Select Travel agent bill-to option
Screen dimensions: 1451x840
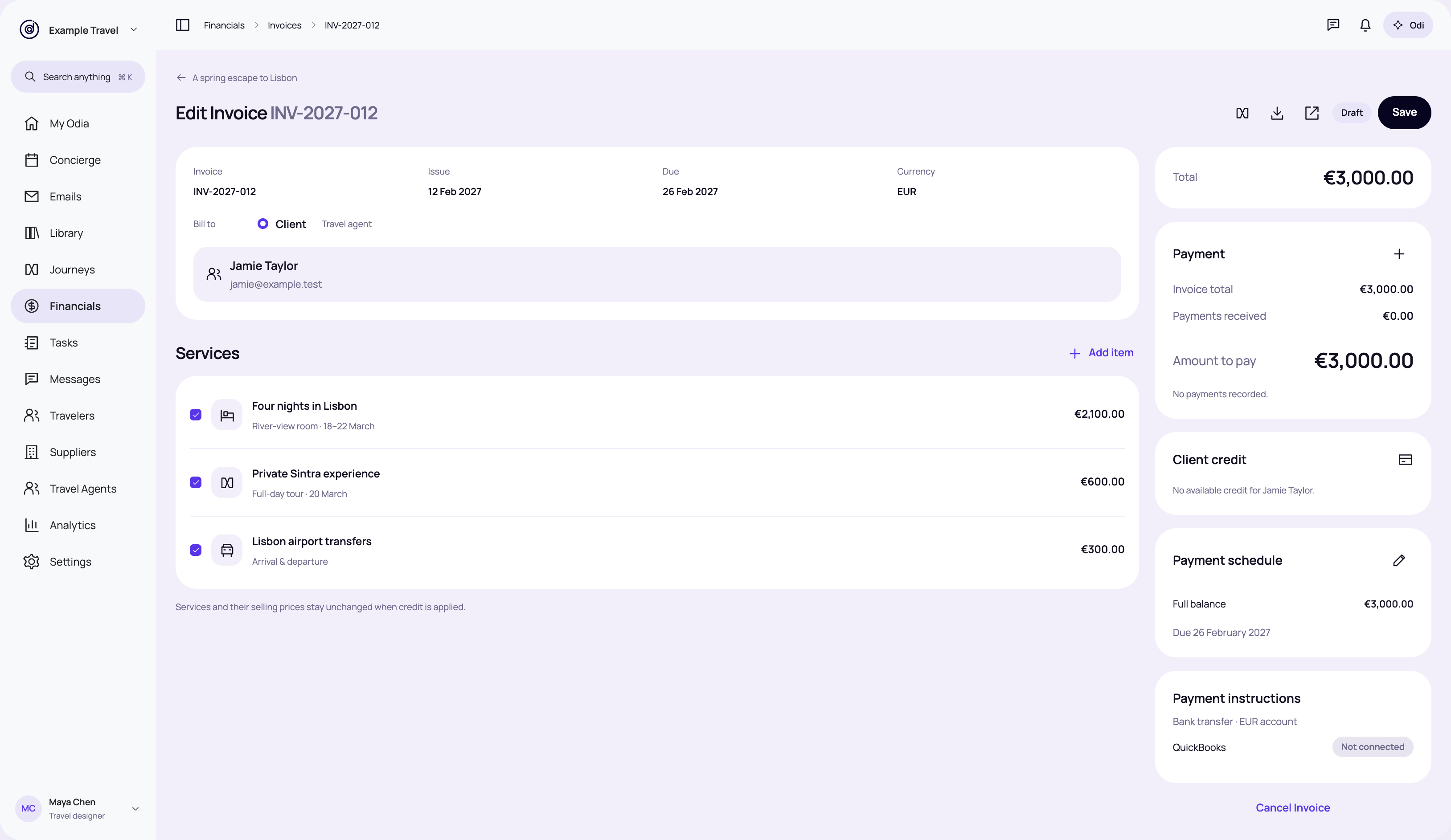pyautogui.click(x=347, y=224)
